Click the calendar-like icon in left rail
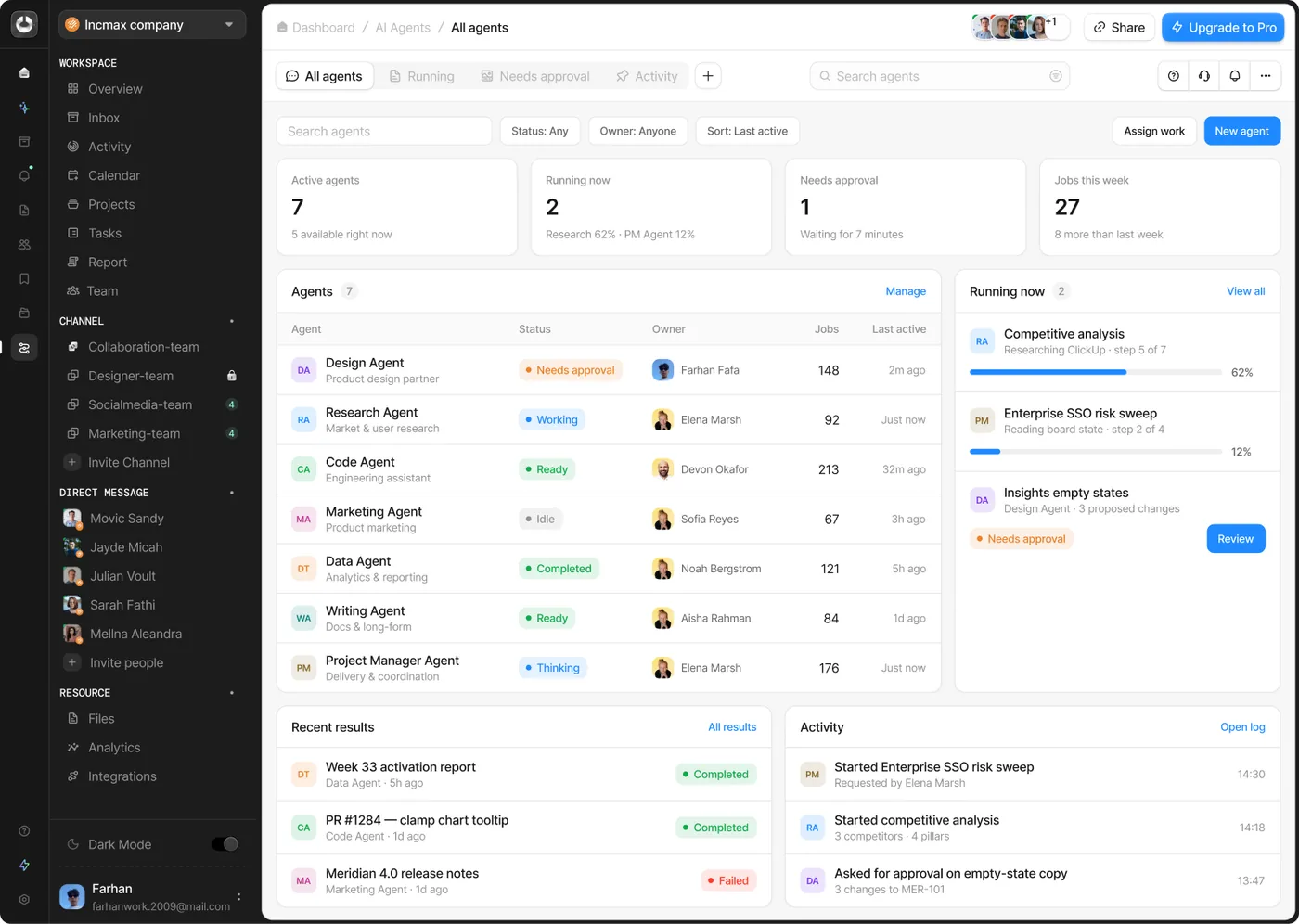1299x924 pixels. point(24,314)
